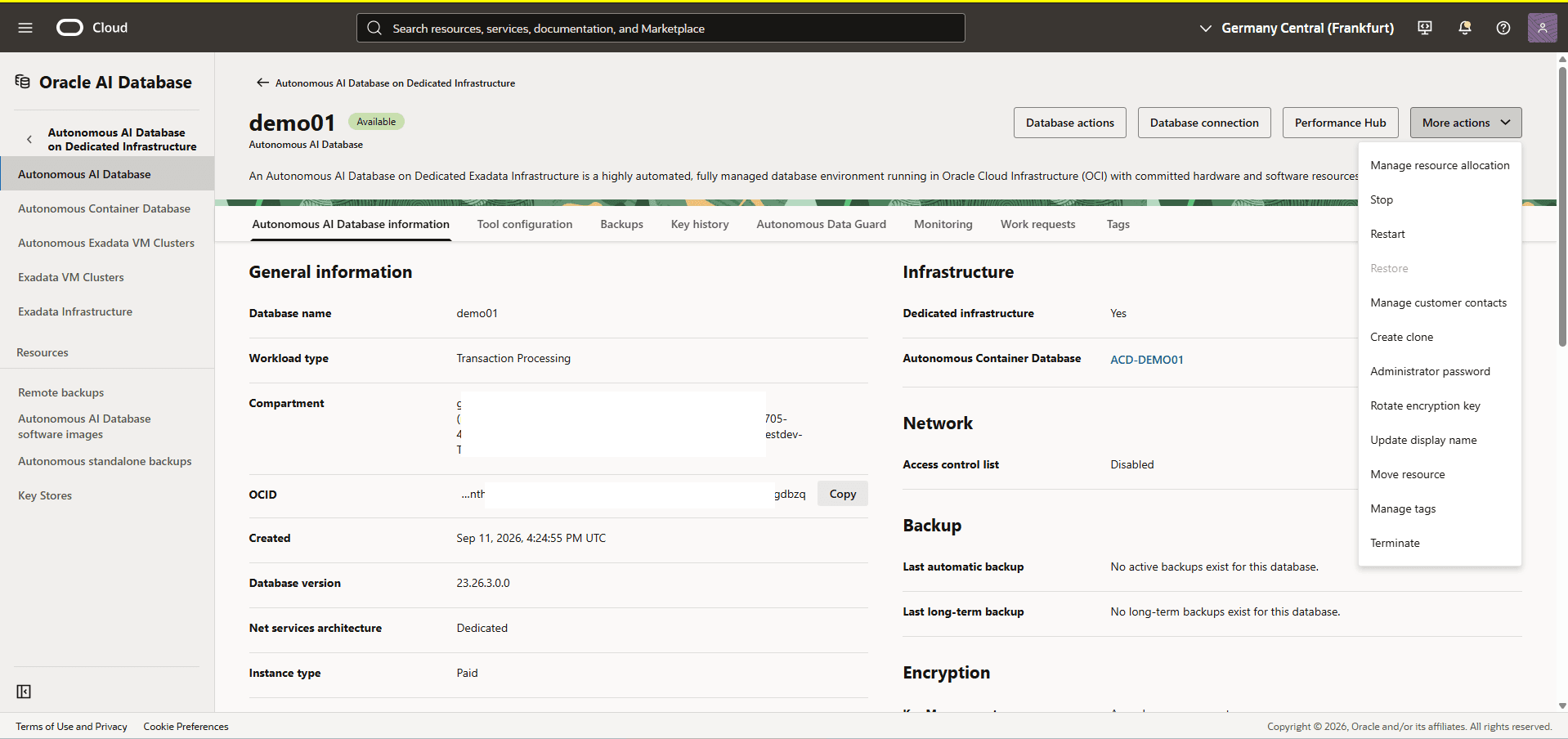Viewport: 1568px width, 739px height.
Task: Click the Oracle AI Database title icon
Action: (x=23, y=82)
